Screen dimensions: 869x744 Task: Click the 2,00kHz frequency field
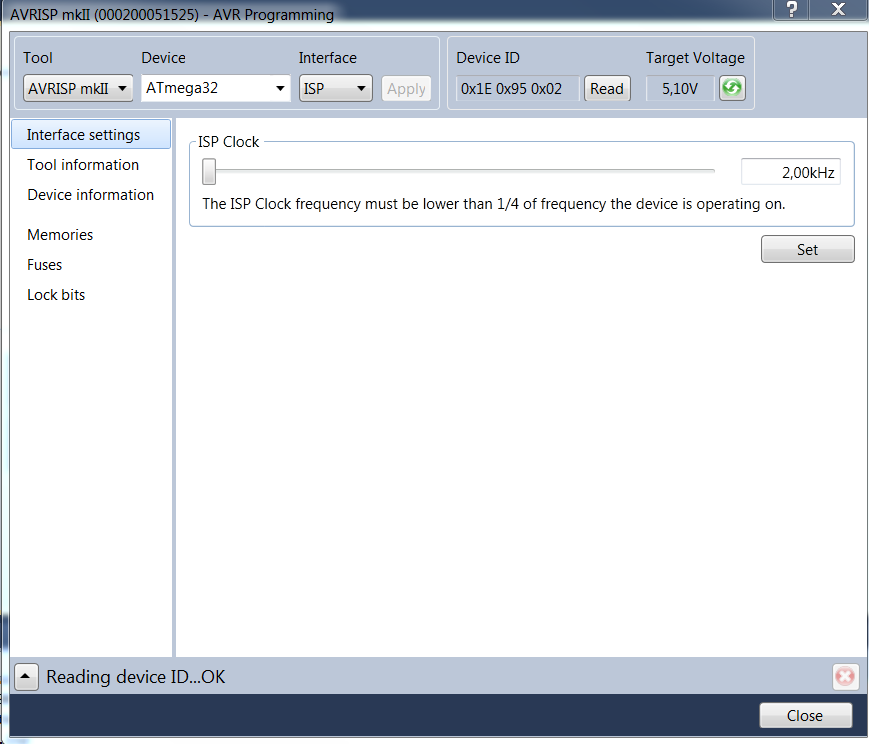tap(791, 172)
